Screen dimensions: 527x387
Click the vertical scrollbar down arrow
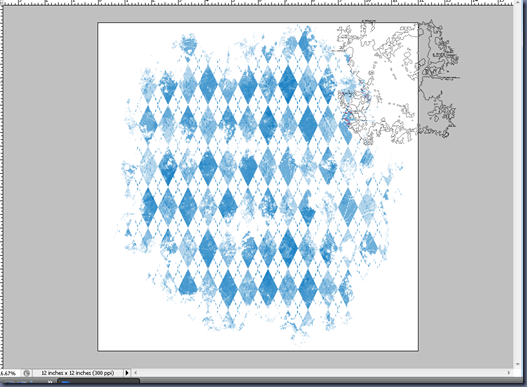[x=518, y=365]
